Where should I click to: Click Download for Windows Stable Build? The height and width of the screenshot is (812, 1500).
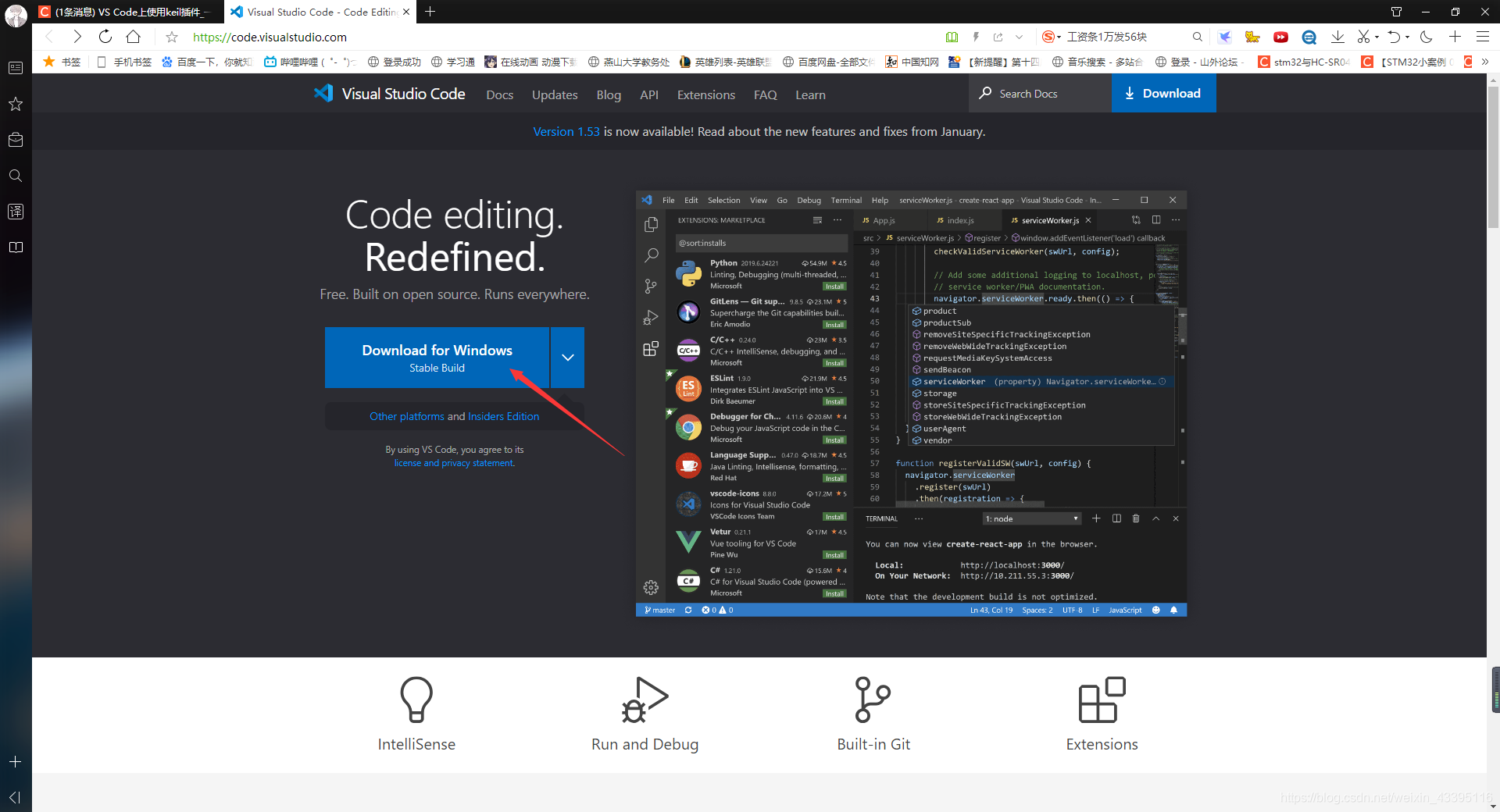437,358
